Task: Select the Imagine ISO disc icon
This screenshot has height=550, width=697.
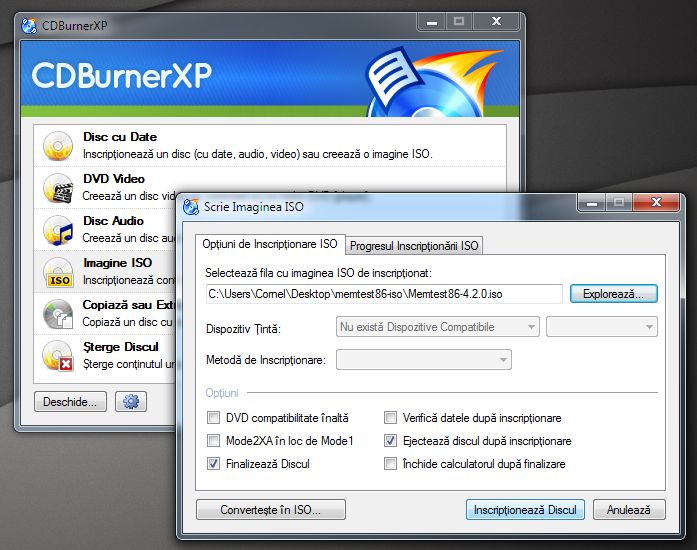Action: coord(58,272)
